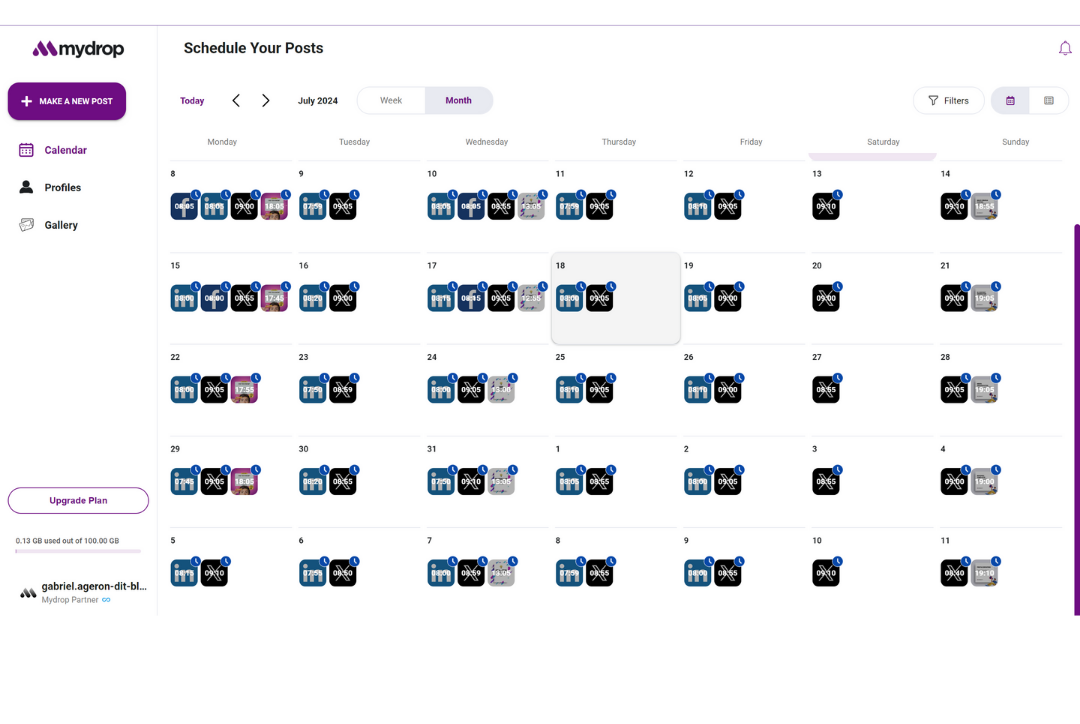Toggle the calendar view option

pos(1010,100)
